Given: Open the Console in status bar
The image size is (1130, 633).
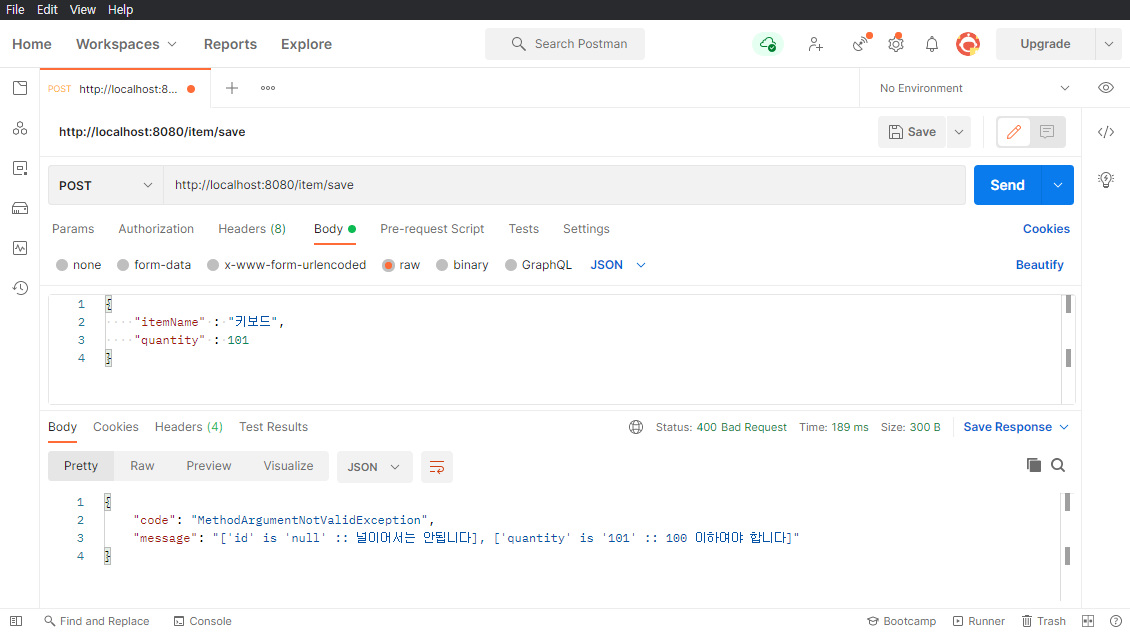Looking at the screenshot, I should point(203,621).
